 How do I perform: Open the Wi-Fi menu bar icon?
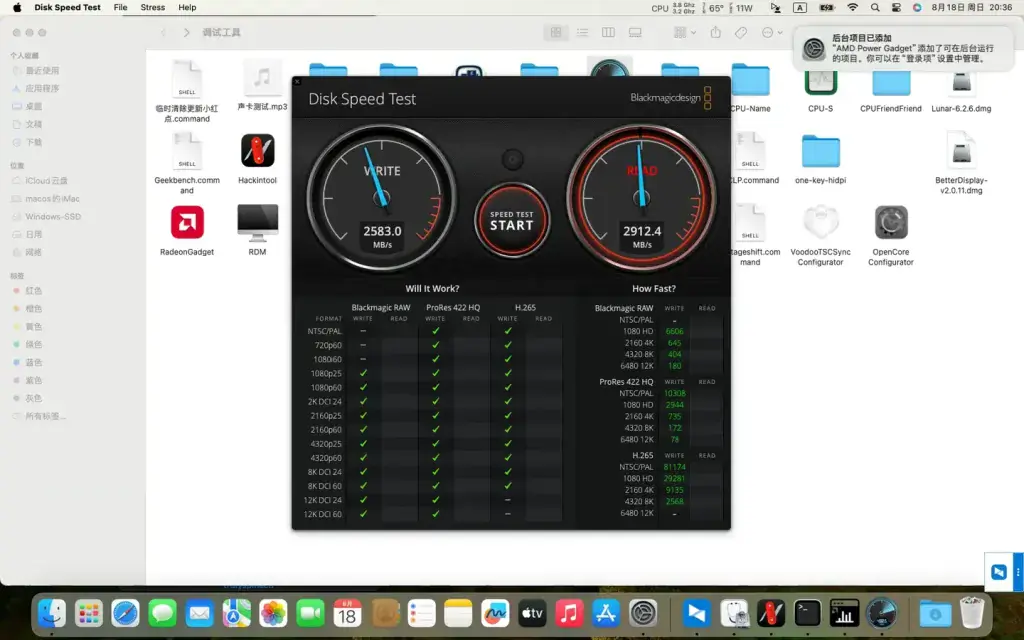852,7
